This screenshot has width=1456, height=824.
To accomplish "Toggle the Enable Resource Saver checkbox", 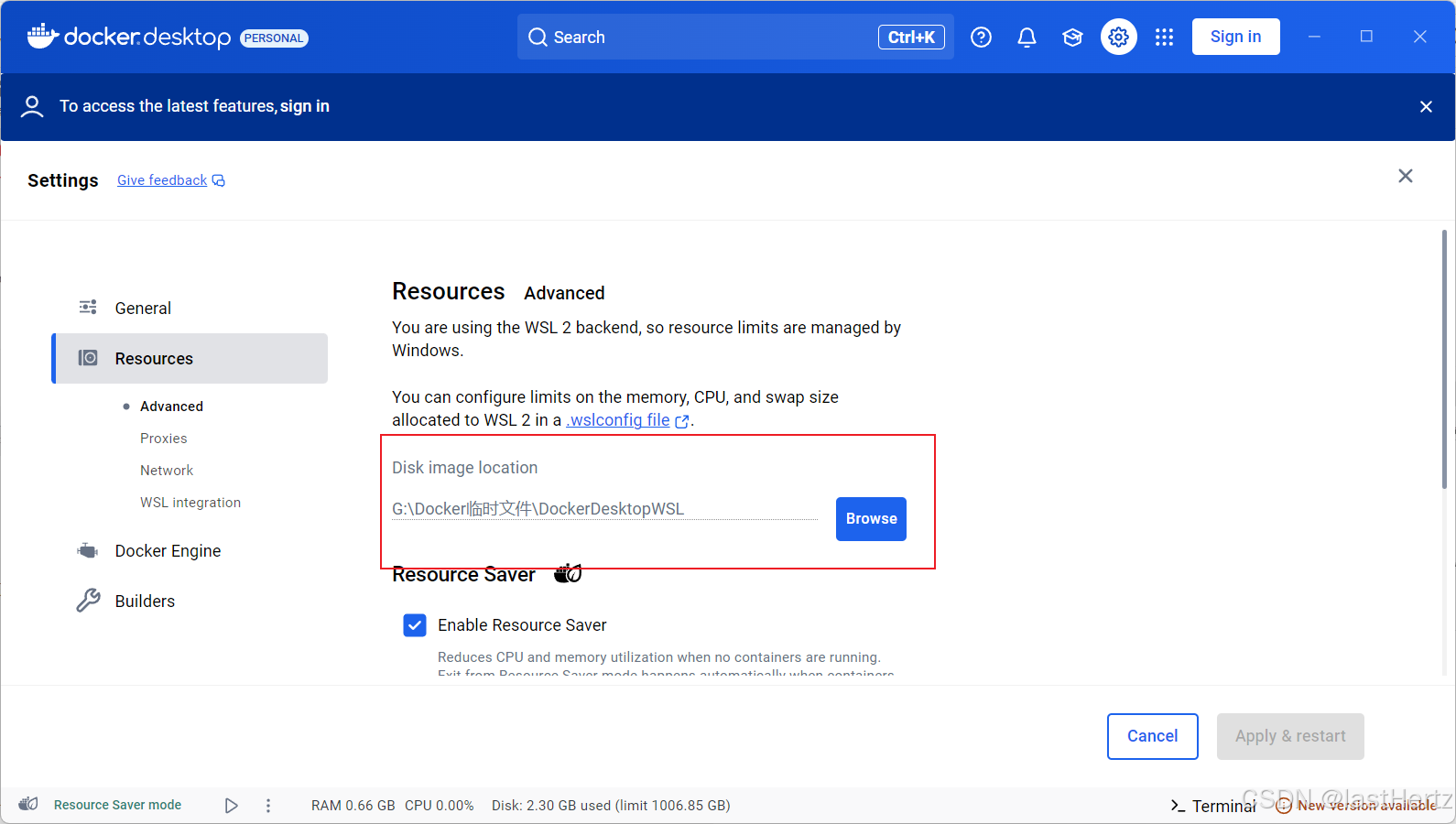I will coord(415,625).
